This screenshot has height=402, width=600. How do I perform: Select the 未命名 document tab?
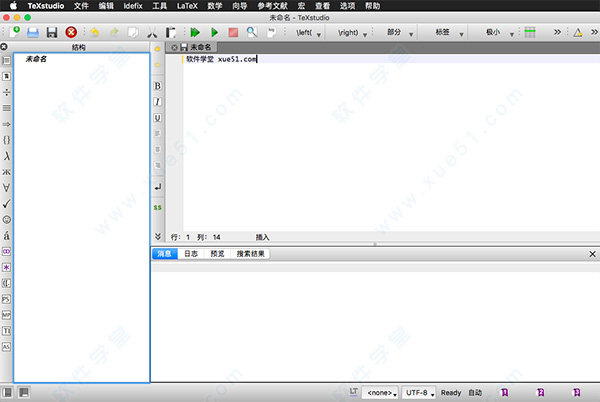click(x=191, y=47)
